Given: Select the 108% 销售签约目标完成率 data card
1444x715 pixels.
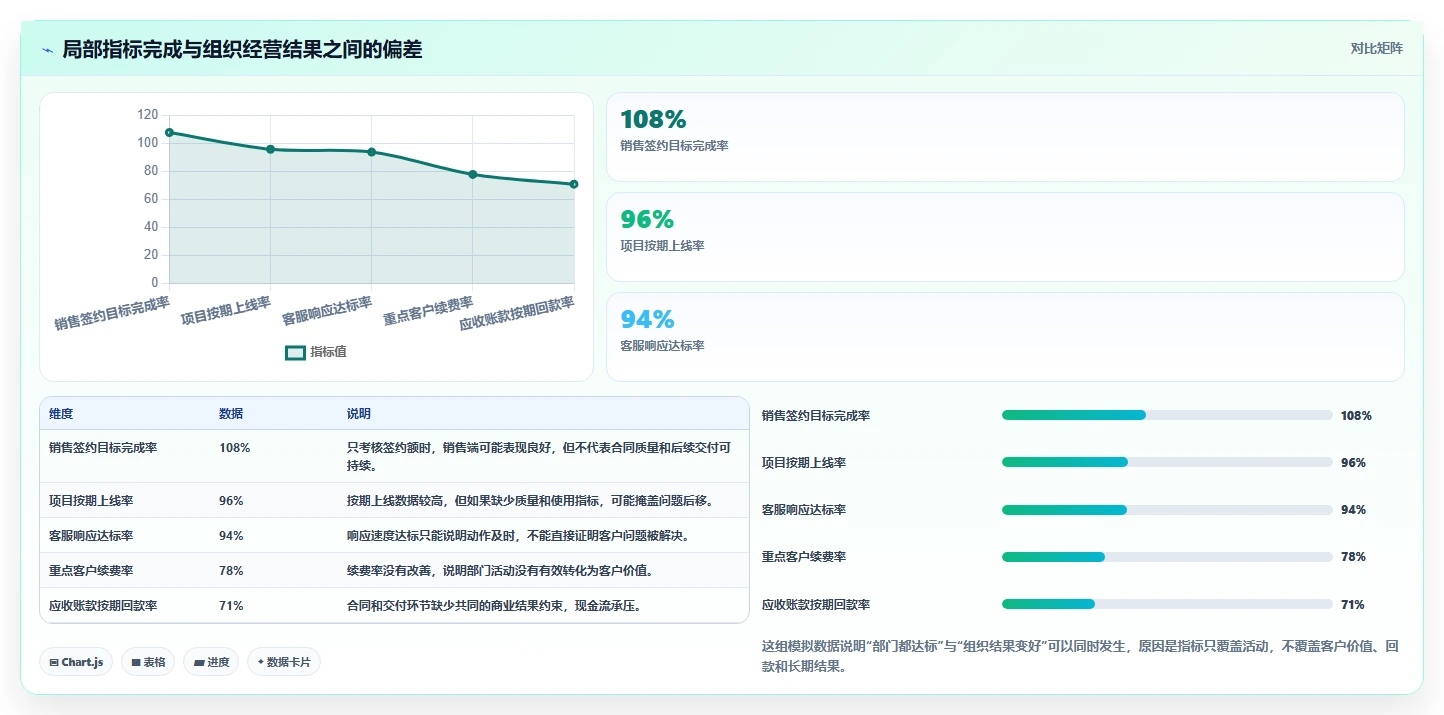Looking at the screenshot, I should coord(1005,137).
